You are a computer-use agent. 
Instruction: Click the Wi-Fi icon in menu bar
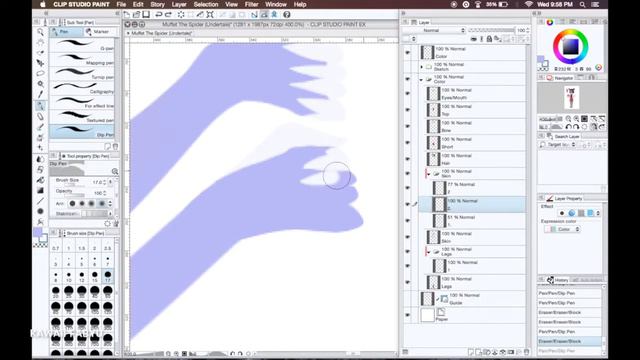[x=529, y=4]
